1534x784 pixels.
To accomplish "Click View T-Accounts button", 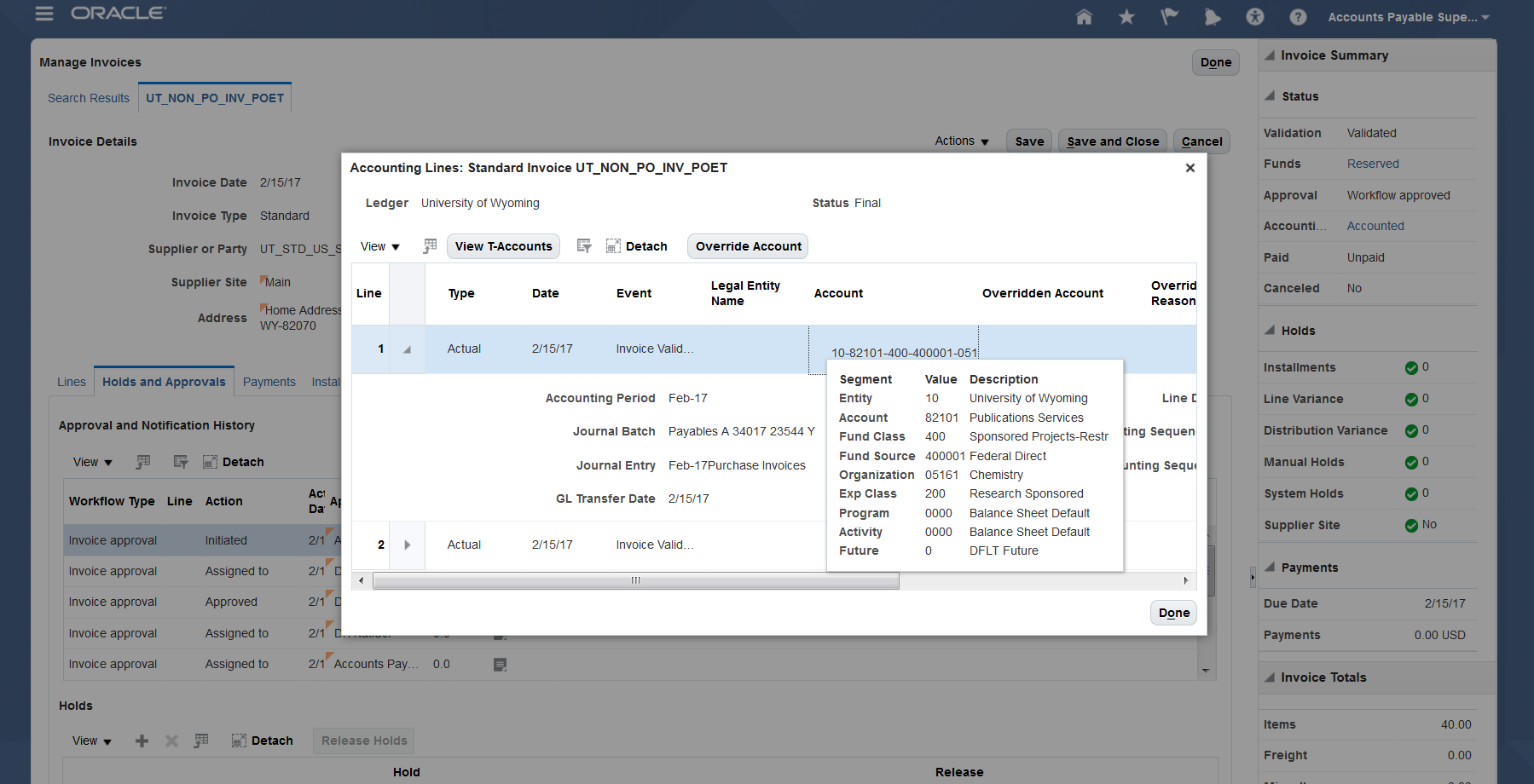I will point(503,246).
